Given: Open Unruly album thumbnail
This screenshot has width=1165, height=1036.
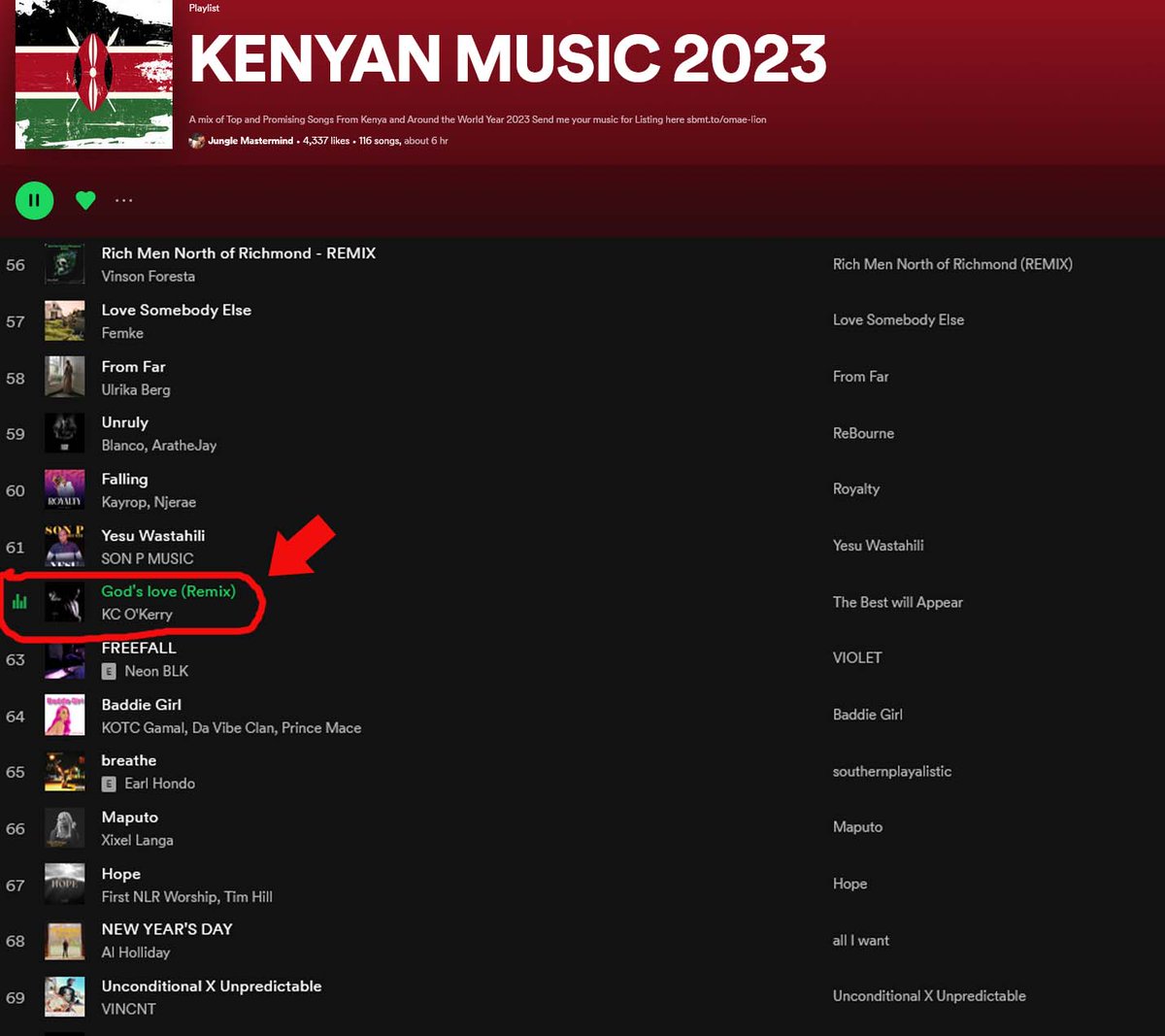Looking at the screenshot, I should pyautogui.click(x=65, y=433).
